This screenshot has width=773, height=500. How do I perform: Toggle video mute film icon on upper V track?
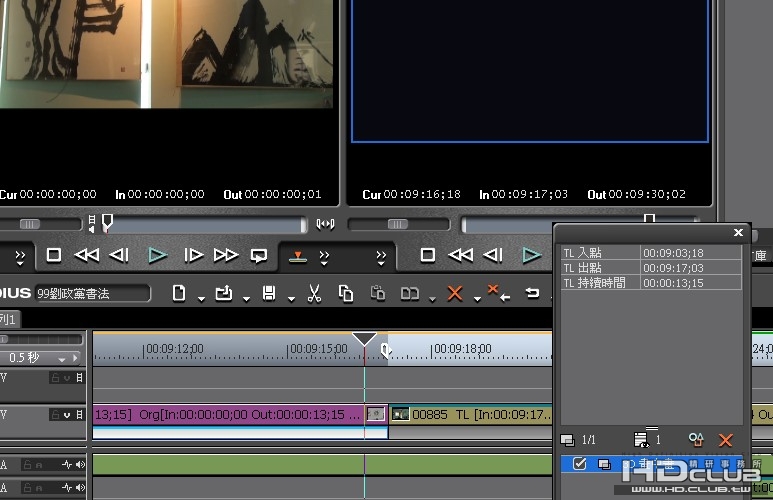(x=79, y=378)
